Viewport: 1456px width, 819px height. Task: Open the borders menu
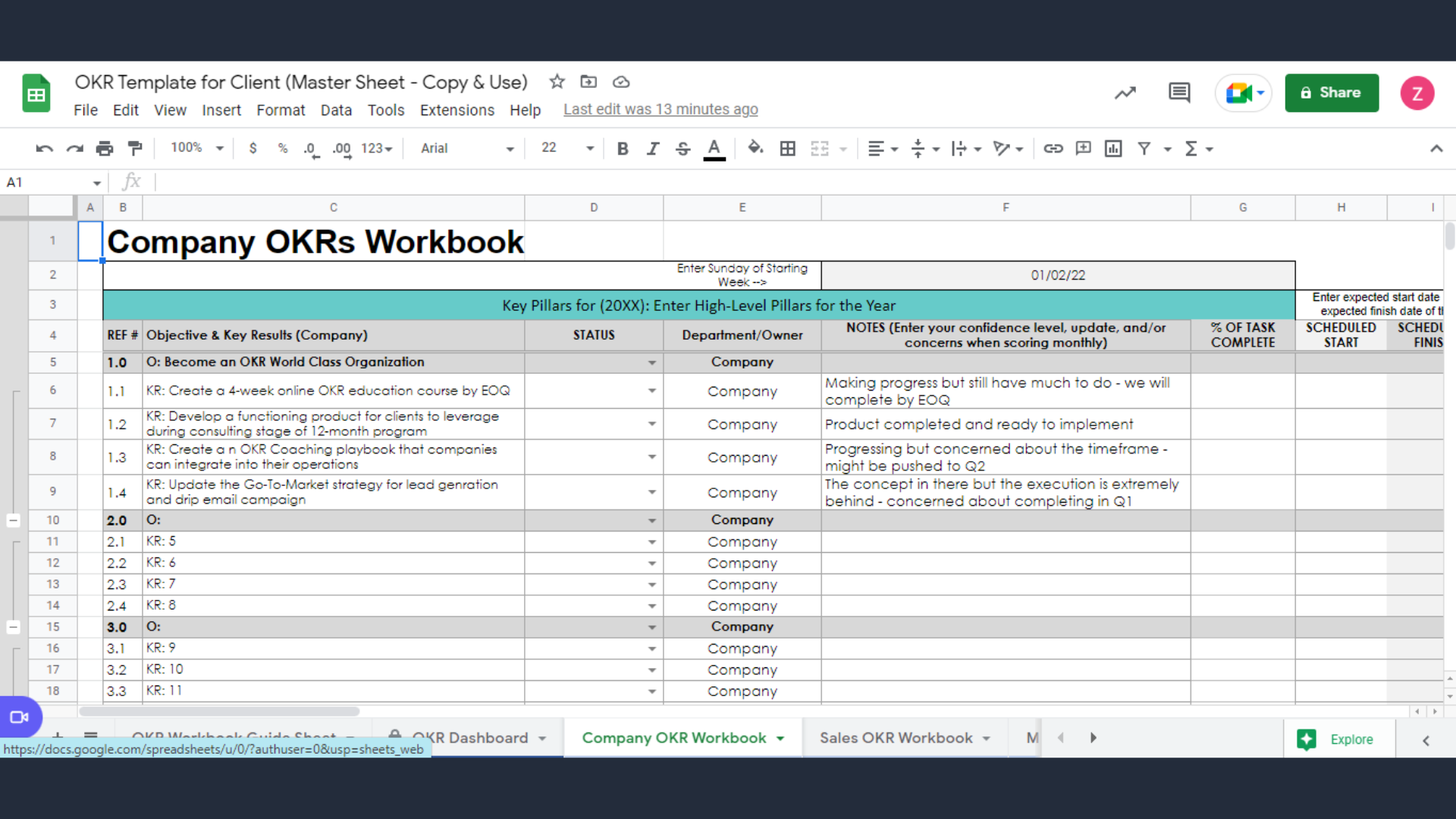(x=788, y=149)
